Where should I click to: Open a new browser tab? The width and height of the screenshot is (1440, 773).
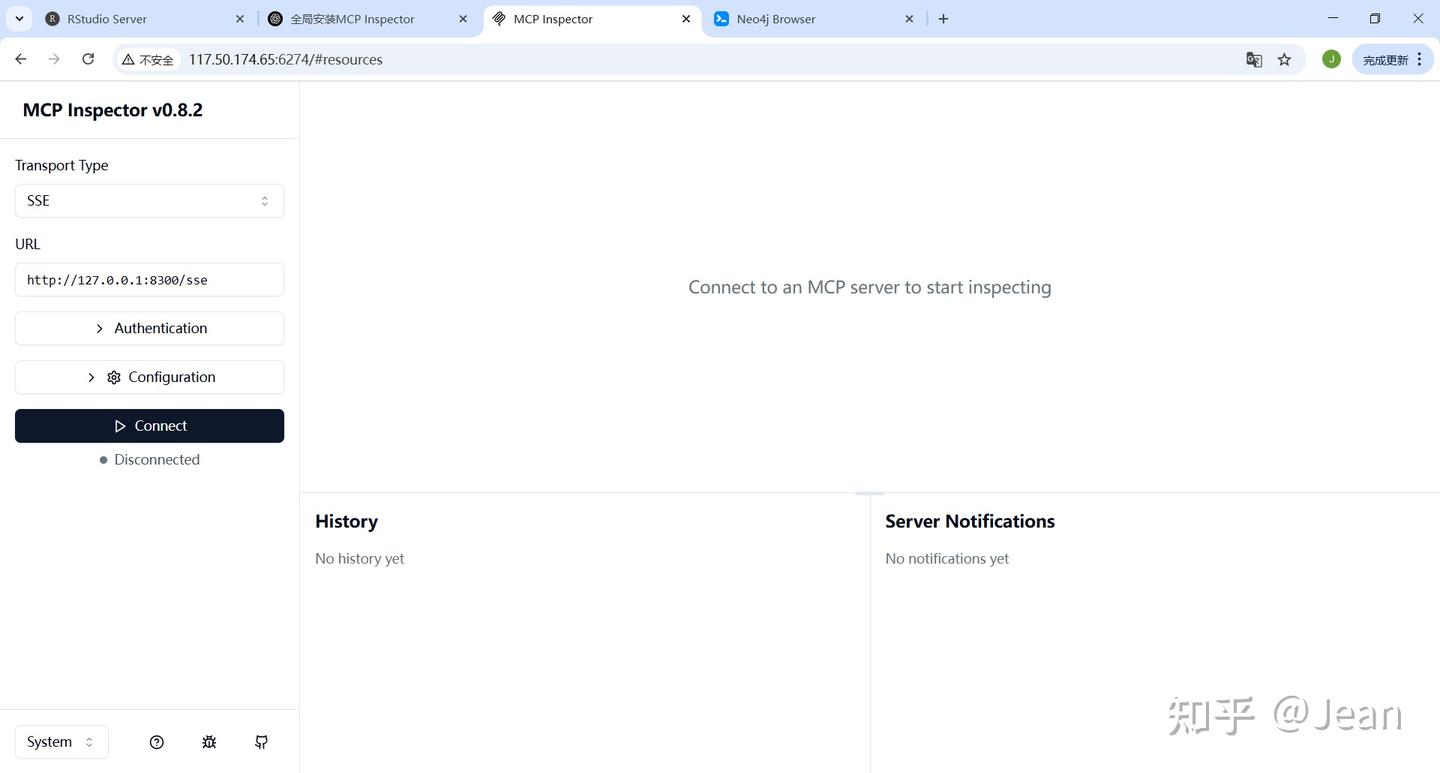(x=942, y=18)
